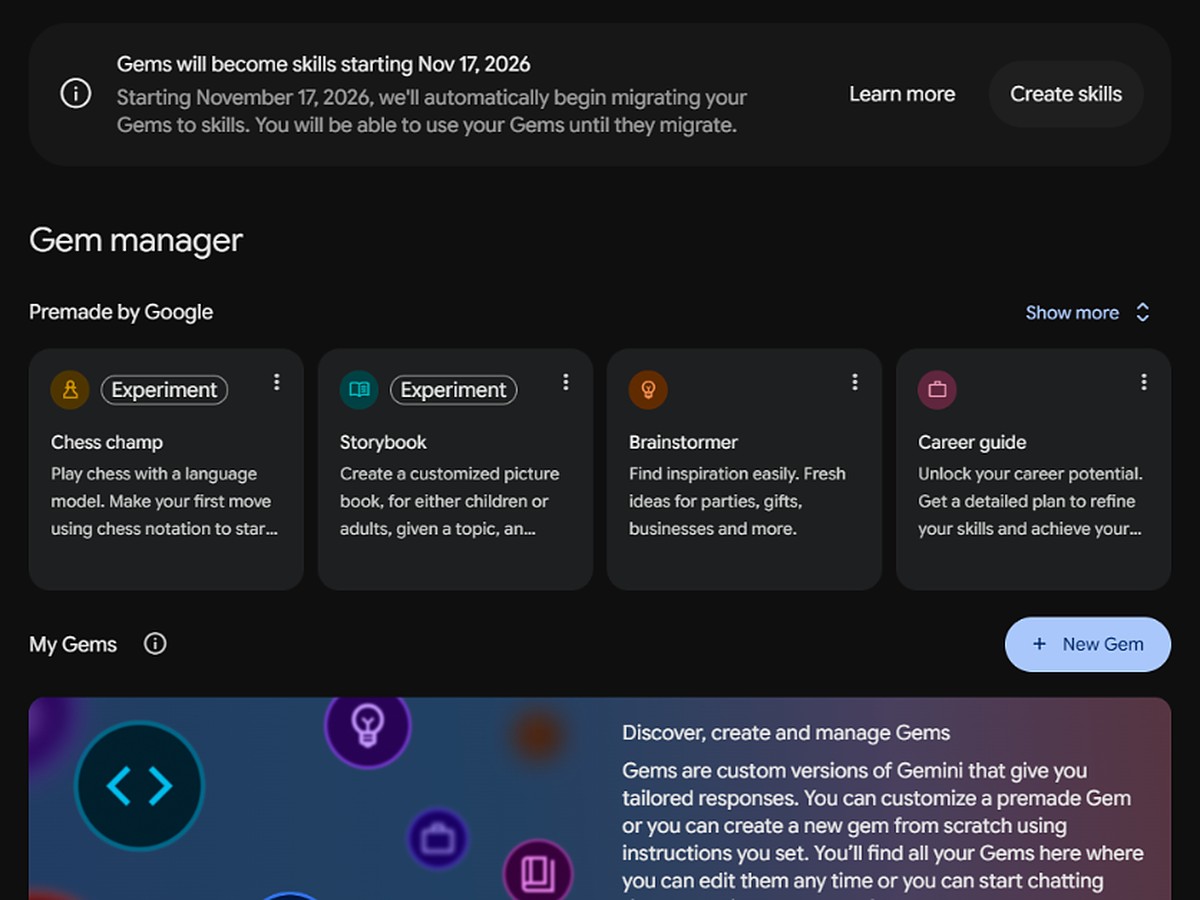Click the Chess champ pawn icon

tap(70, 390)
